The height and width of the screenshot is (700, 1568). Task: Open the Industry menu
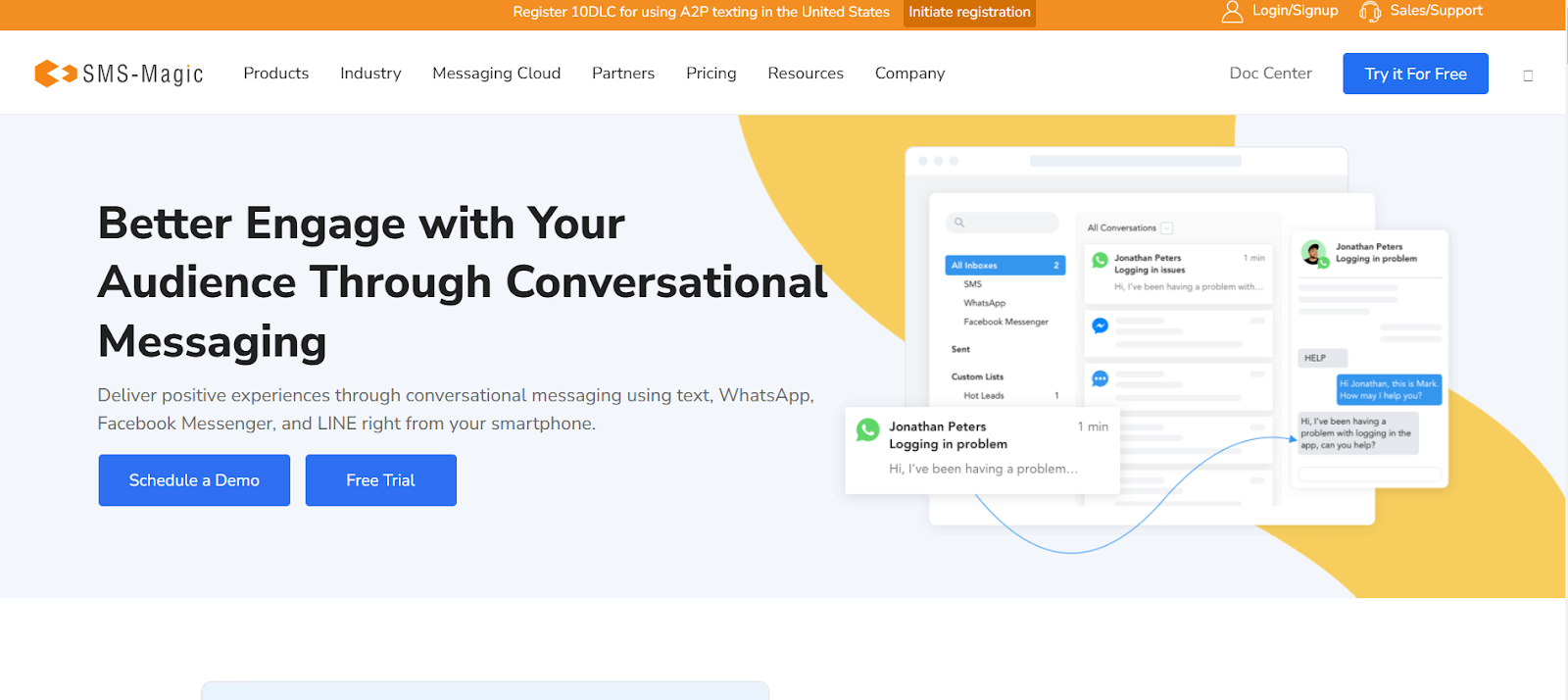[x=370, y=74]
